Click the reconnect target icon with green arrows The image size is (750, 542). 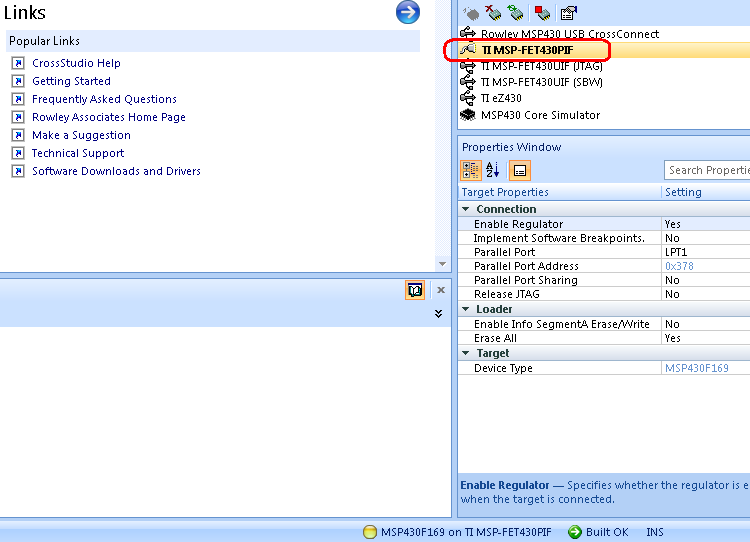click(516, 13)
